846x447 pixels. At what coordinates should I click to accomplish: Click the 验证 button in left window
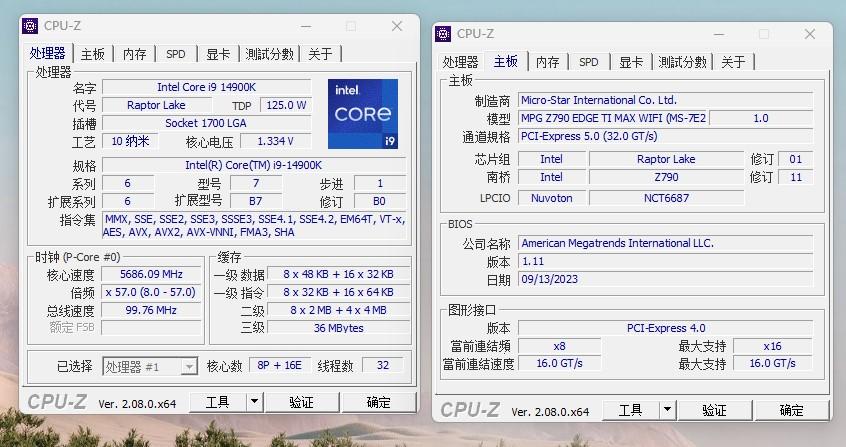[302, 402]
